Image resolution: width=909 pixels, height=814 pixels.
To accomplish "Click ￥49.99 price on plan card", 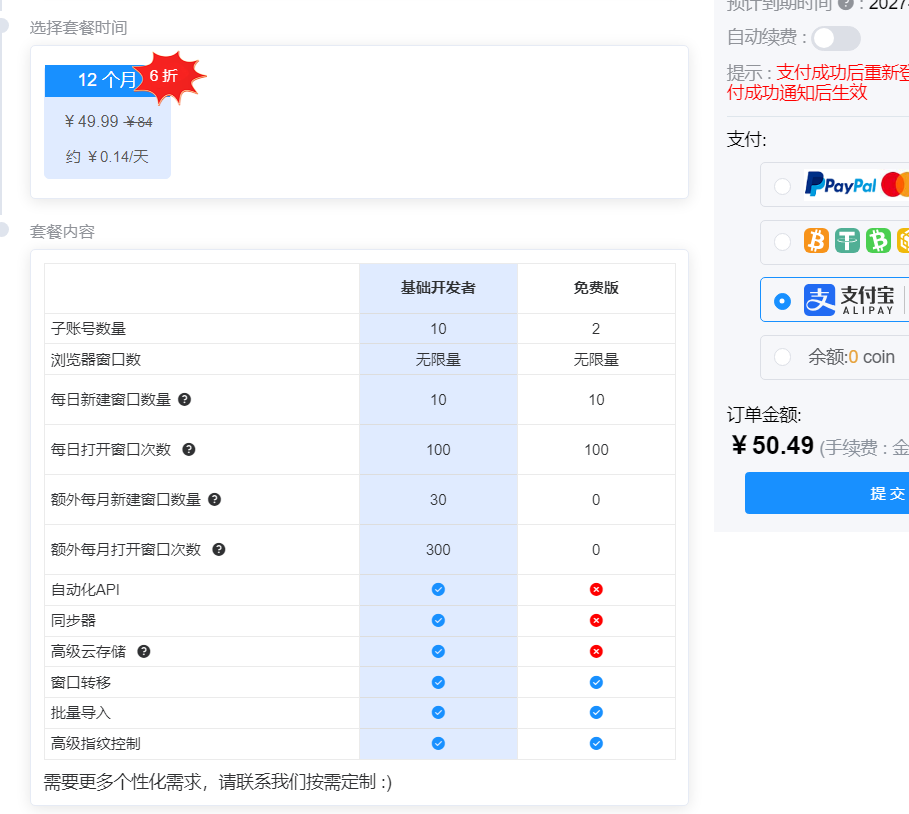I will point(92,121).
